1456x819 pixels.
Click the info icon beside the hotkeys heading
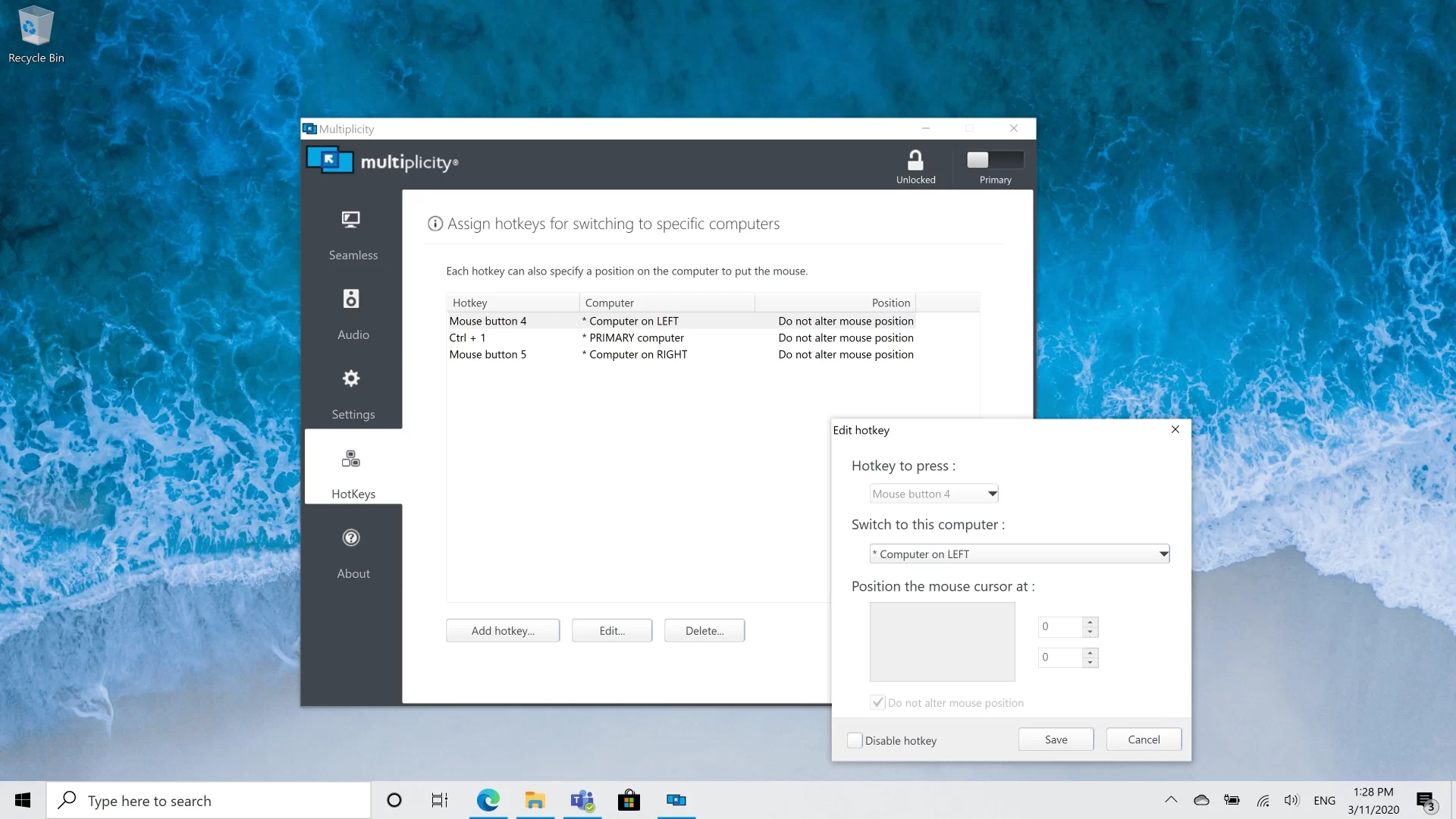435,224
